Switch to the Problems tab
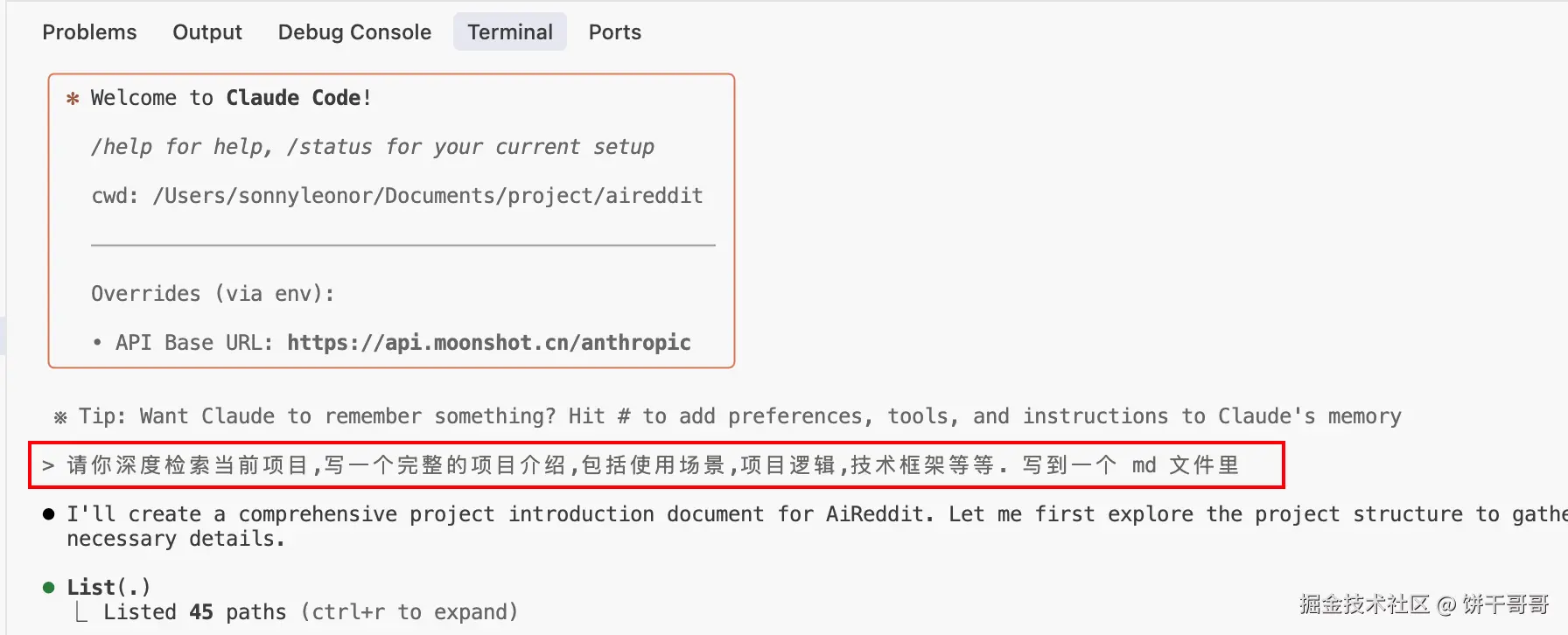Viewport: 1568px width, 635px height. [89, 32]
